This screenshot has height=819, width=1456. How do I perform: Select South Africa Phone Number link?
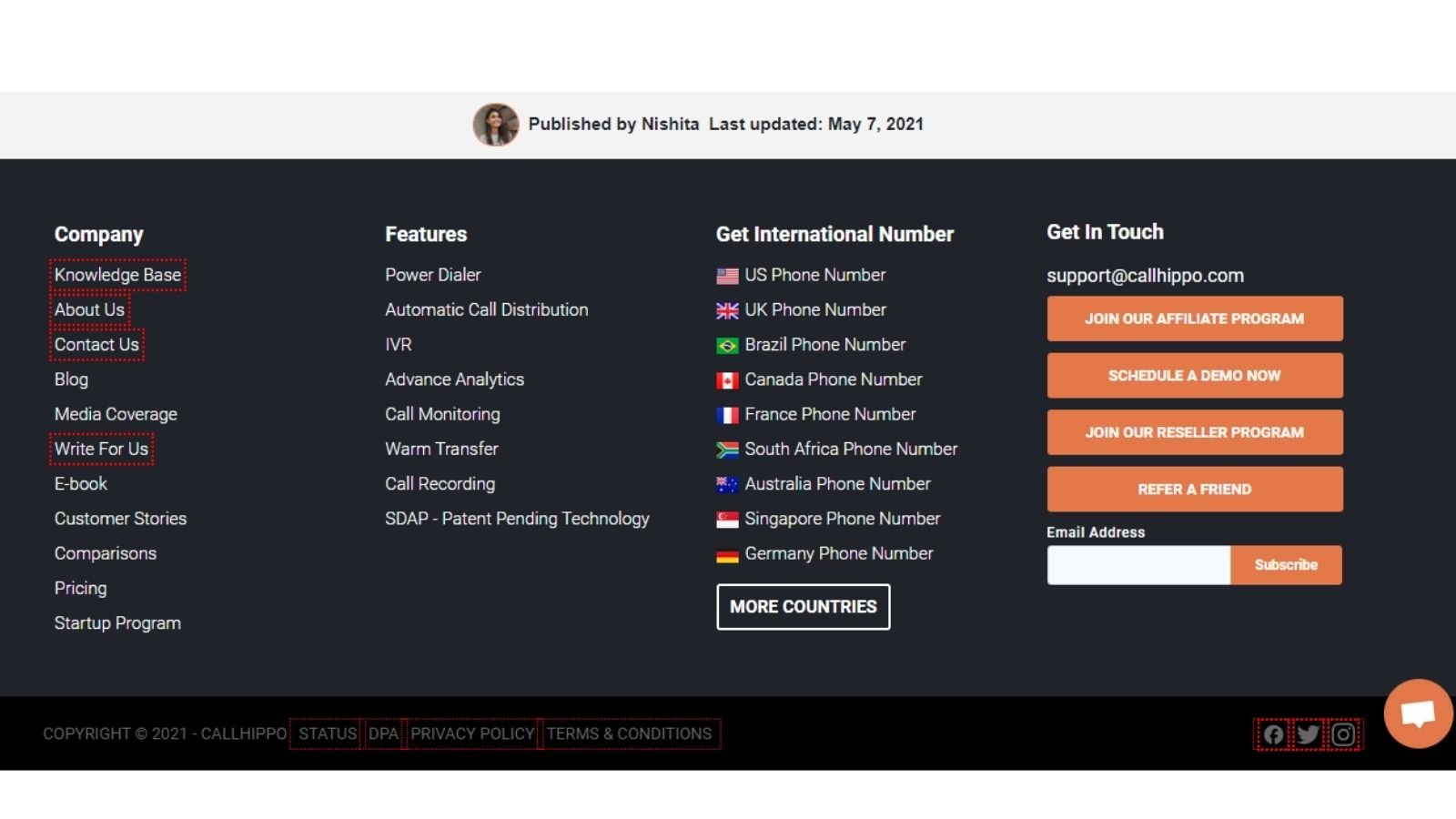pyautogui.click(x=851, y=449)
